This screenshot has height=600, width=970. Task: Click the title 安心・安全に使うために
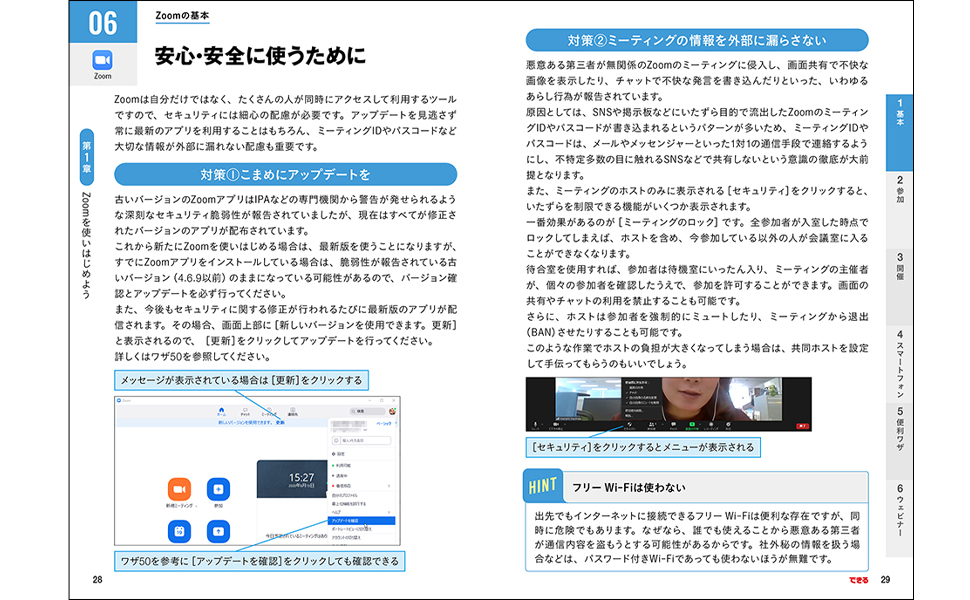(x=260, y=56)
